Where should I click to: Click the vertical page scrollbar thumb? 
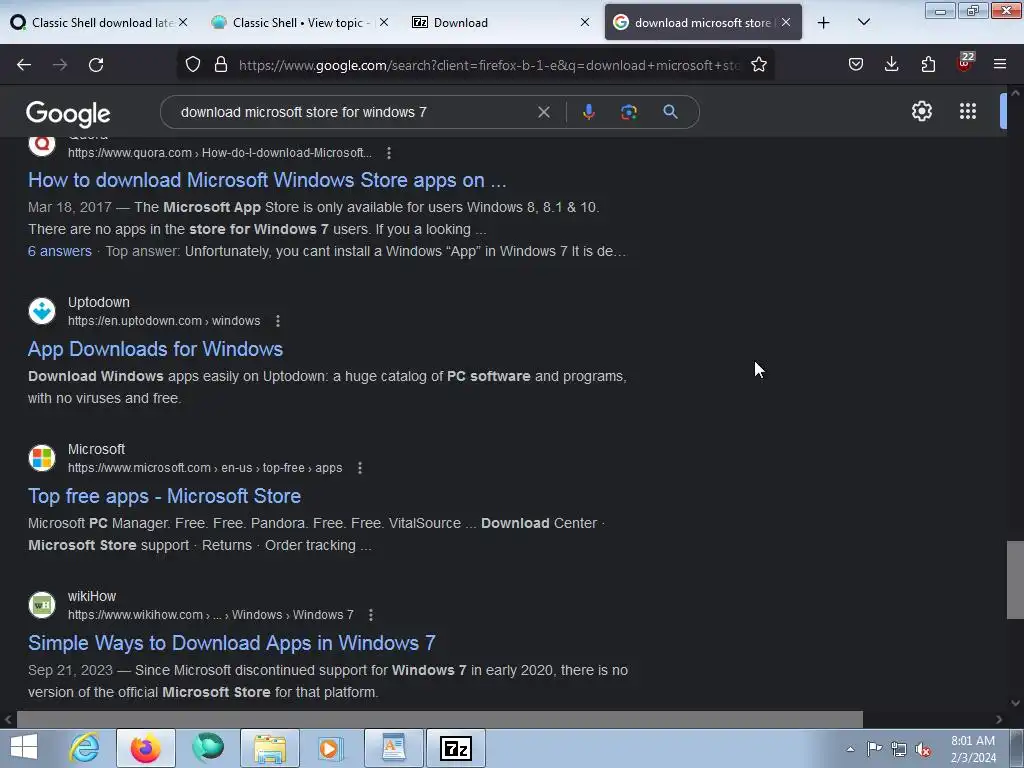point(1015,580)
